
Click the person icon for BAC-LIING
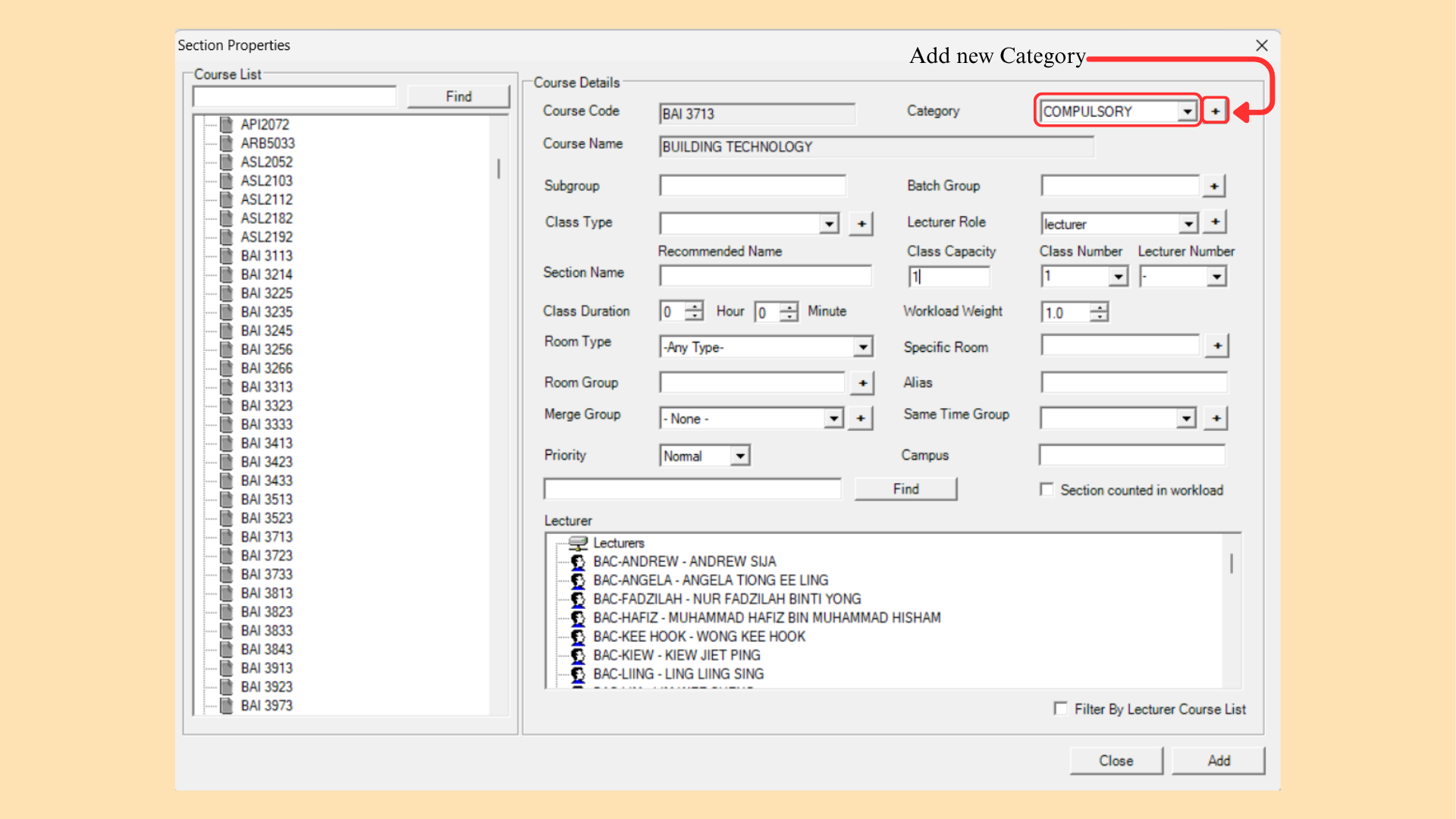579,674
